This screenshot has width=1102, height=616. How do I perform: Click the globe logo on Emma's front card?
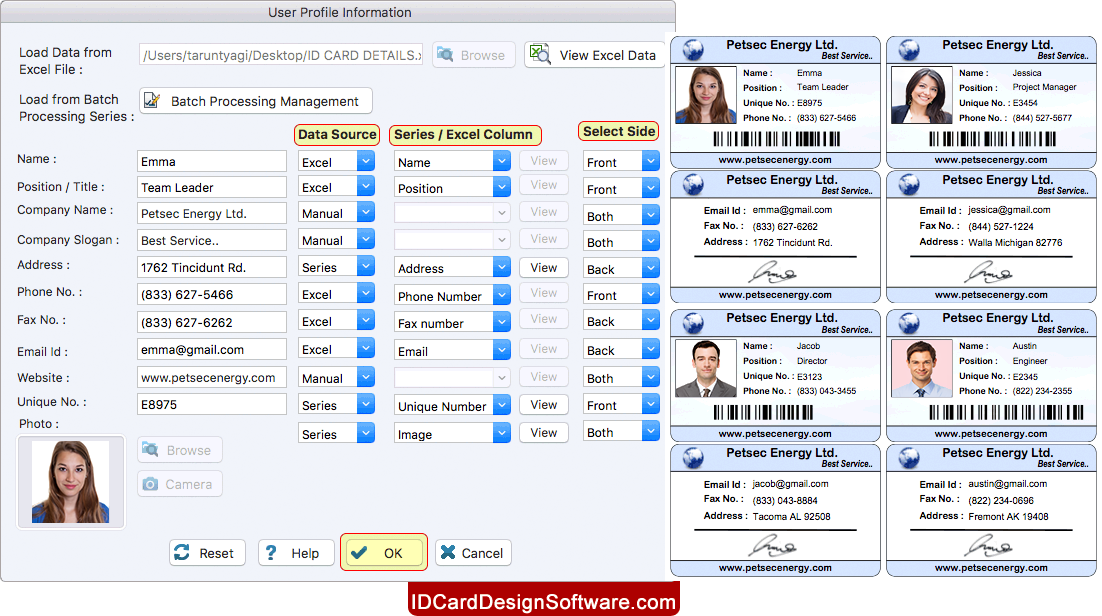(x=693, y=49)
